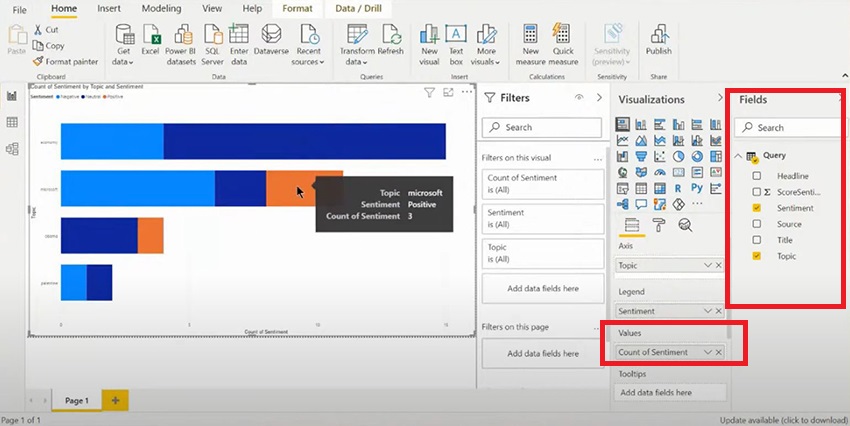This screenshot has height=426, width=850.
Task: Select the Map (globe) visual
Action: coord(622,172)
